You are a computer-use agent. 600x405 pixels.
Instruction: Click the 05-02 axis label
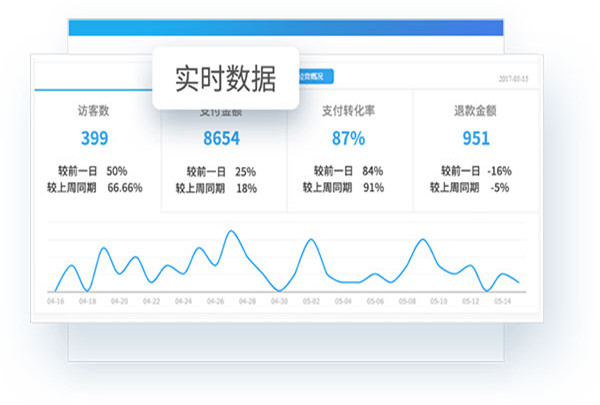click(311, 302)
